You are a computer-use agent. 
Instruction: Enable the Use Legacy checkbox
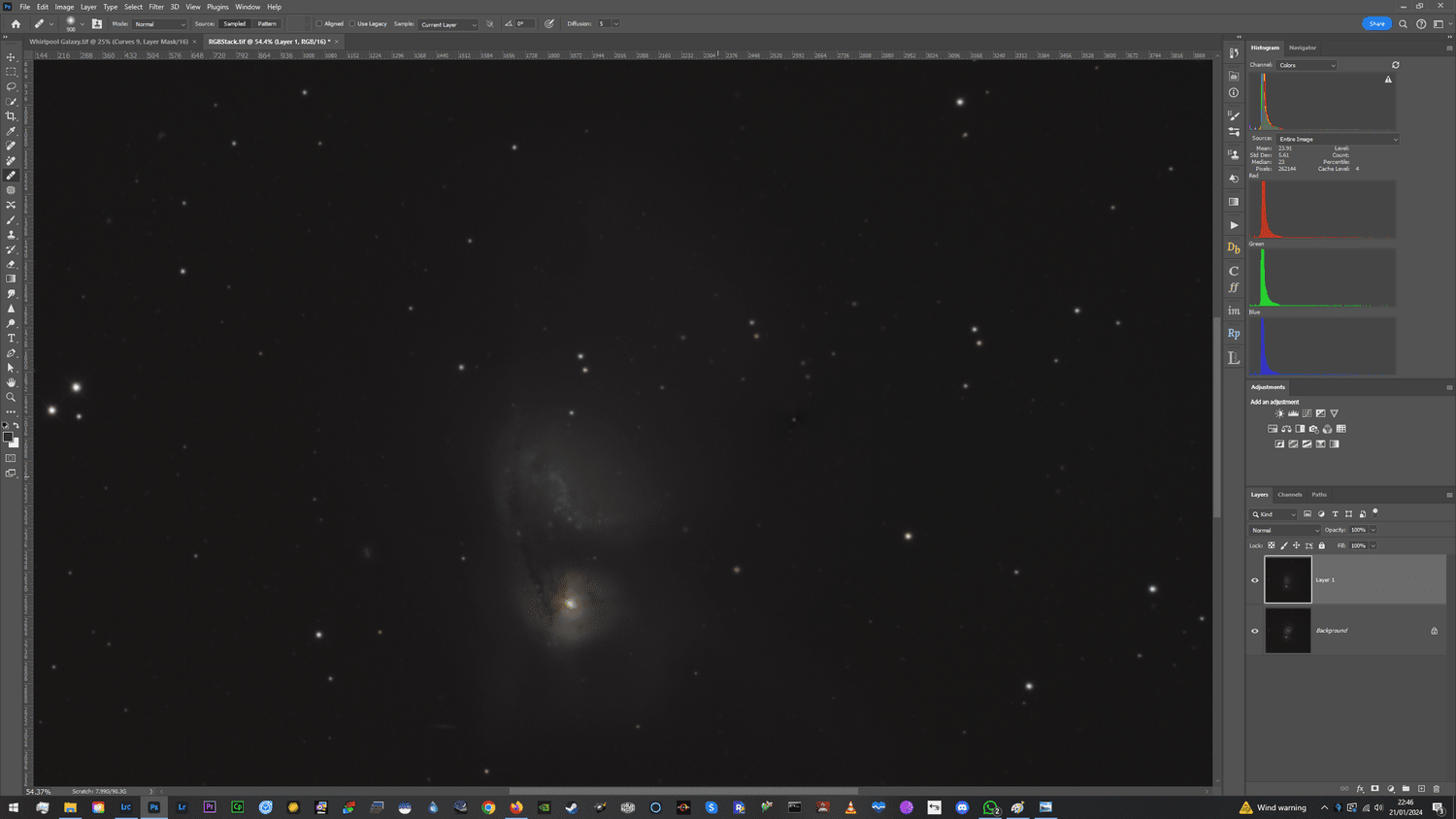[352, 23]
